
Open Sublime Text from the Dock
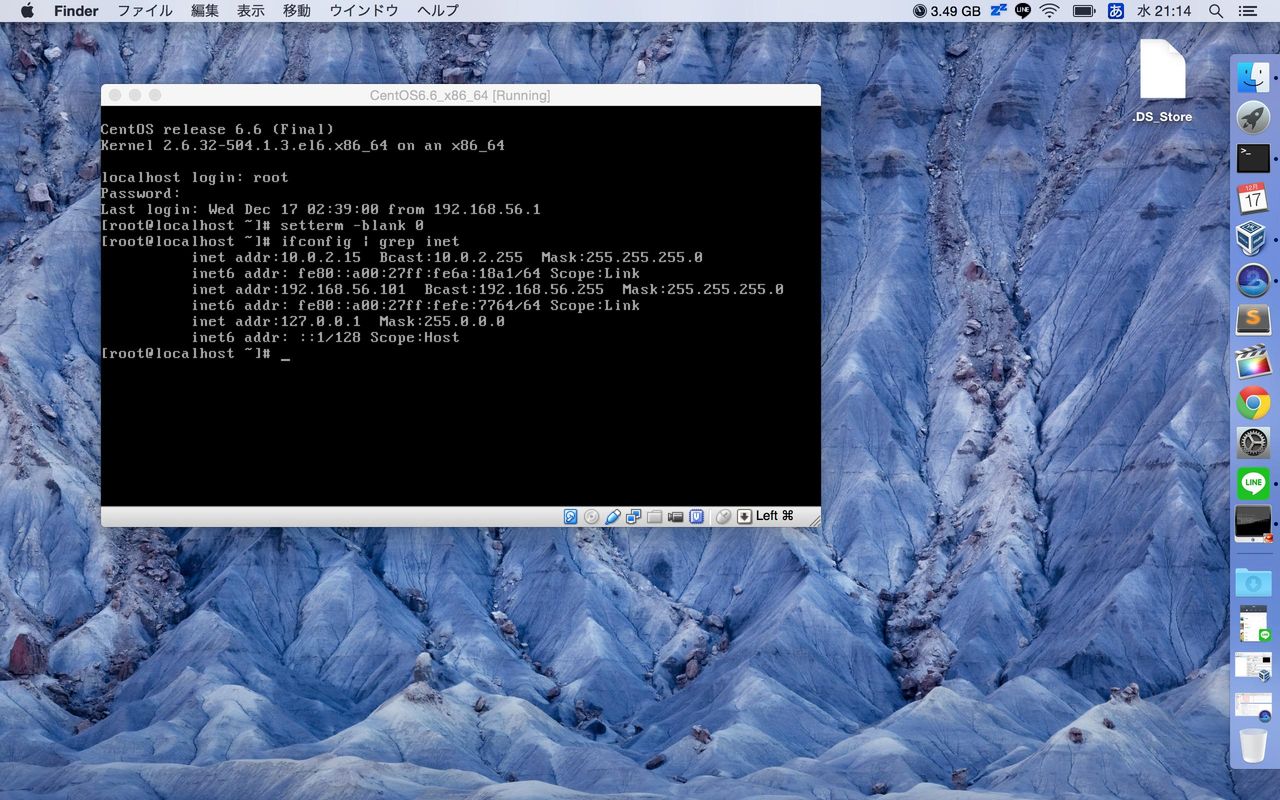tap(1253, 320)
